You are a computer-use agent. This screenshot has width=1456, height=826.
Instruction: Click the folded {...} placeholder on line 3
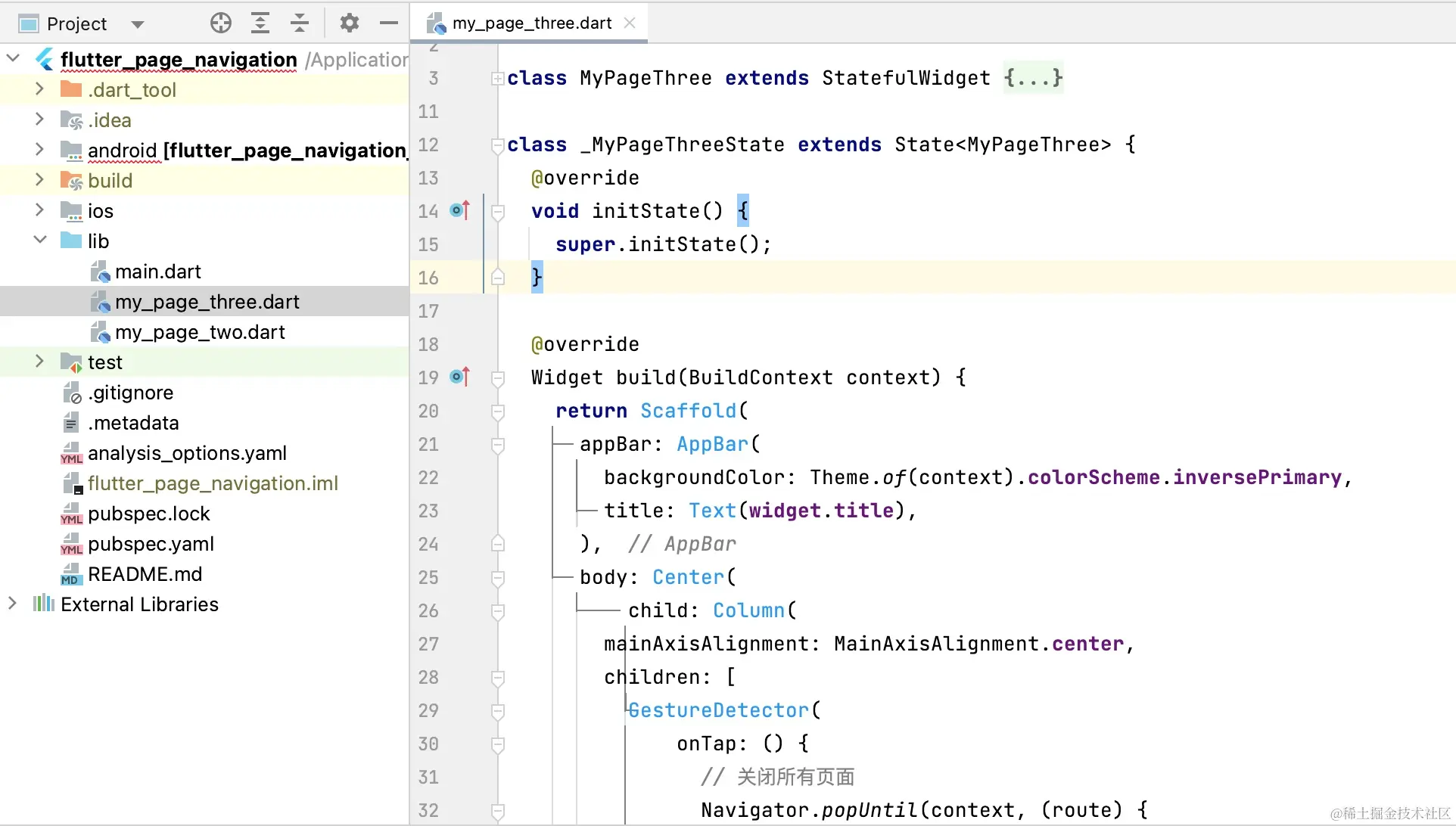pos(1033,78)
